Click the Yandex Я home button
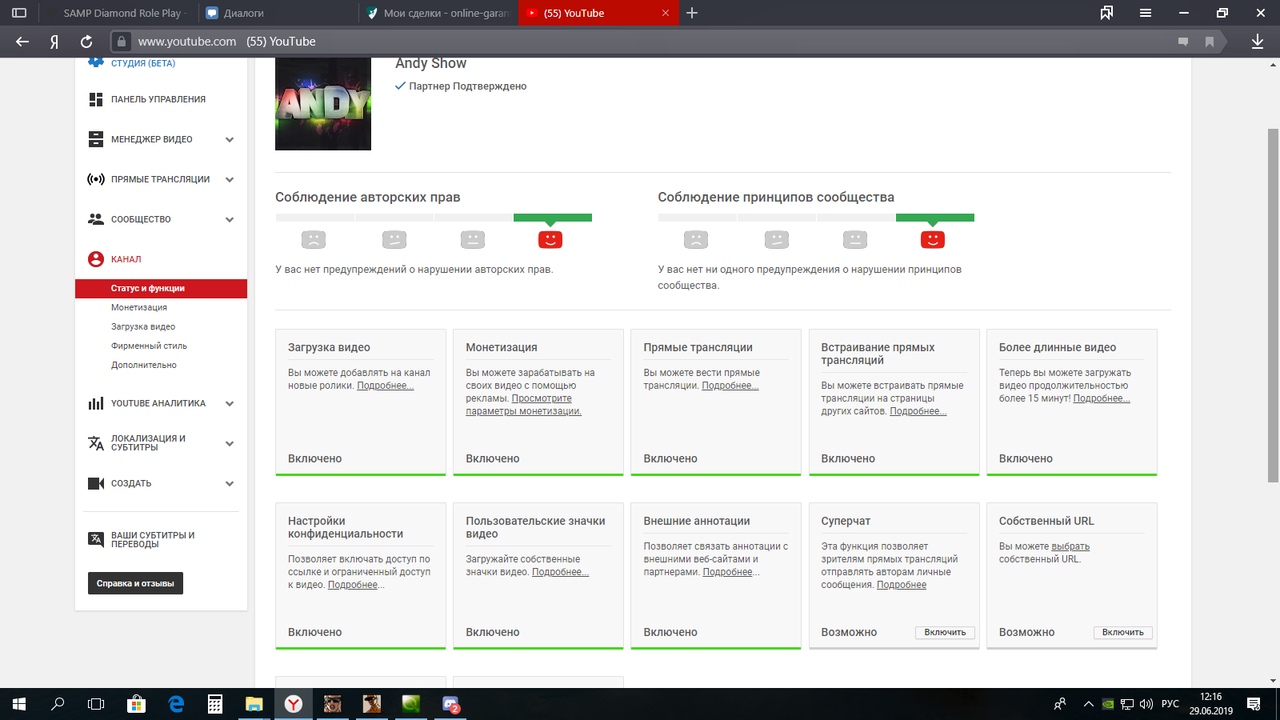 pos(54,42)
